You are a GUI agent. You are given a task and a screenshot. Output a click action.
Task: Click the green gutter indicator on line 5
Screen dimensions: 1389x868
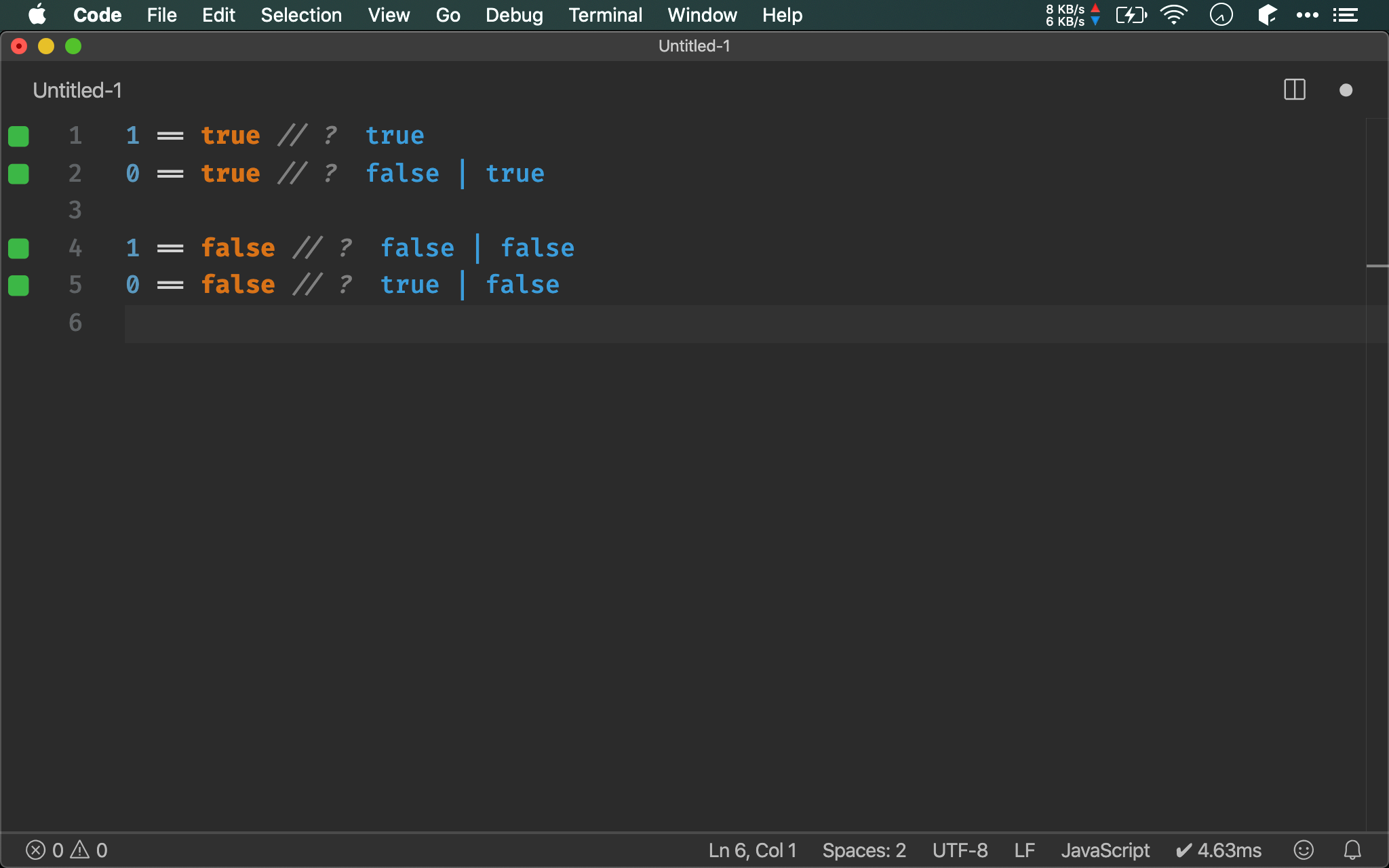coord(18,285)
